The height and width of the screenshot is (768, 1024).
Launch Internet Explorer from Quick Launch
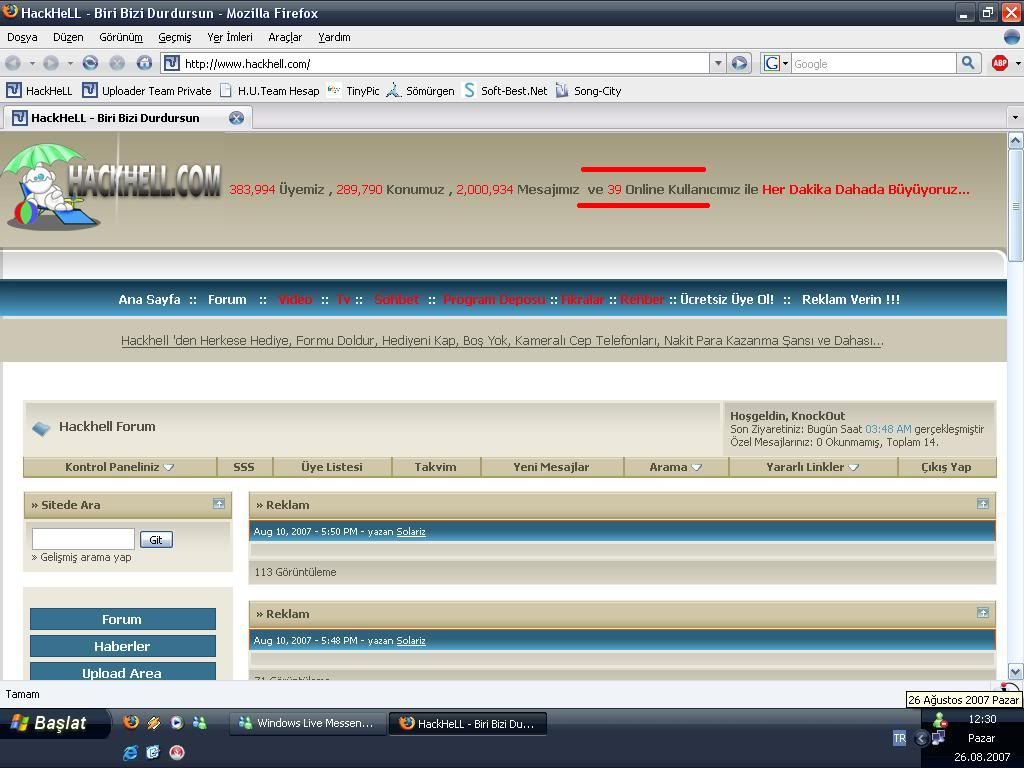[x=131, y=752]
